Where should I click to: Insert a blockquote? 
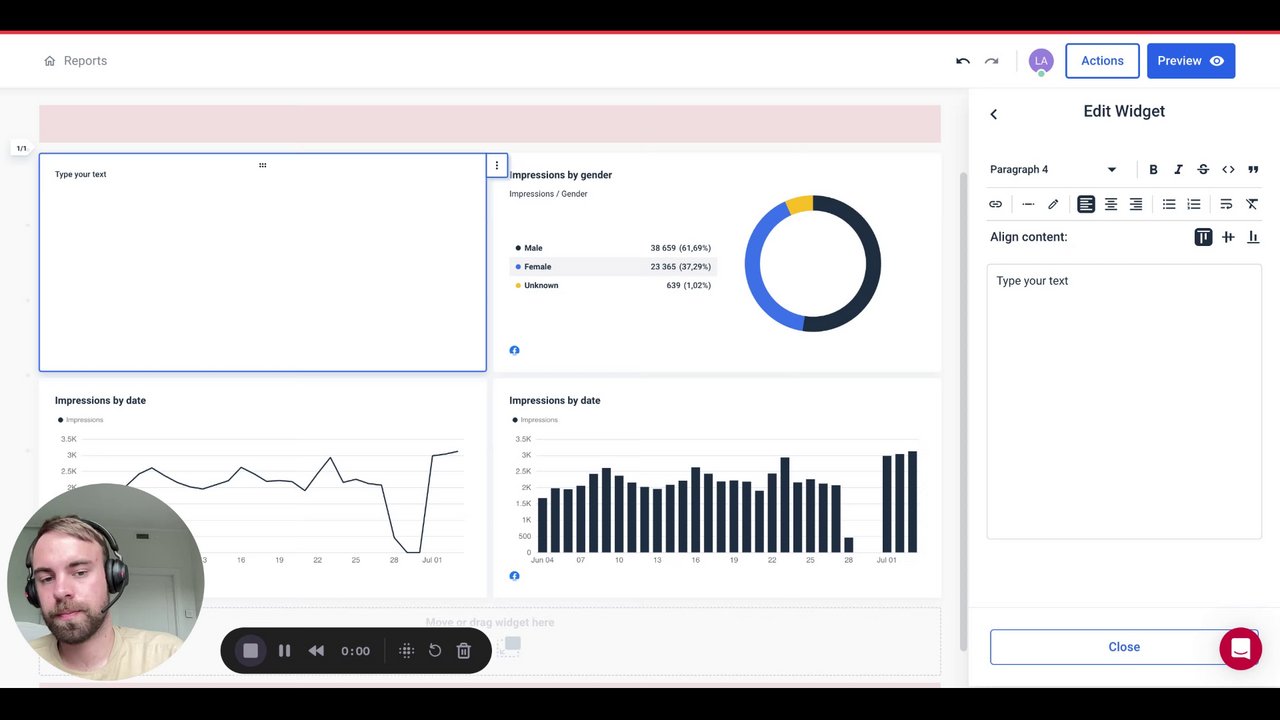point(1253,170)
